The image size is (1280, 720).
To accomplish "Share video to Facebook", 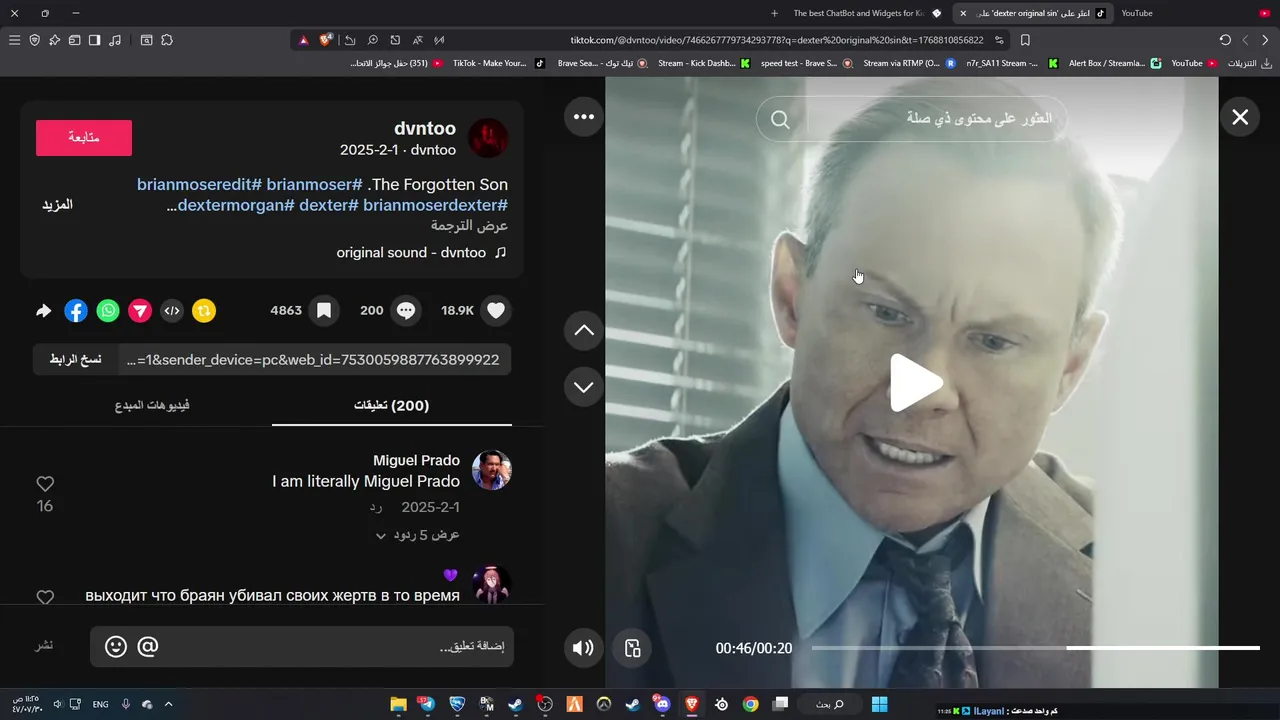I will [x=76, y=311].
